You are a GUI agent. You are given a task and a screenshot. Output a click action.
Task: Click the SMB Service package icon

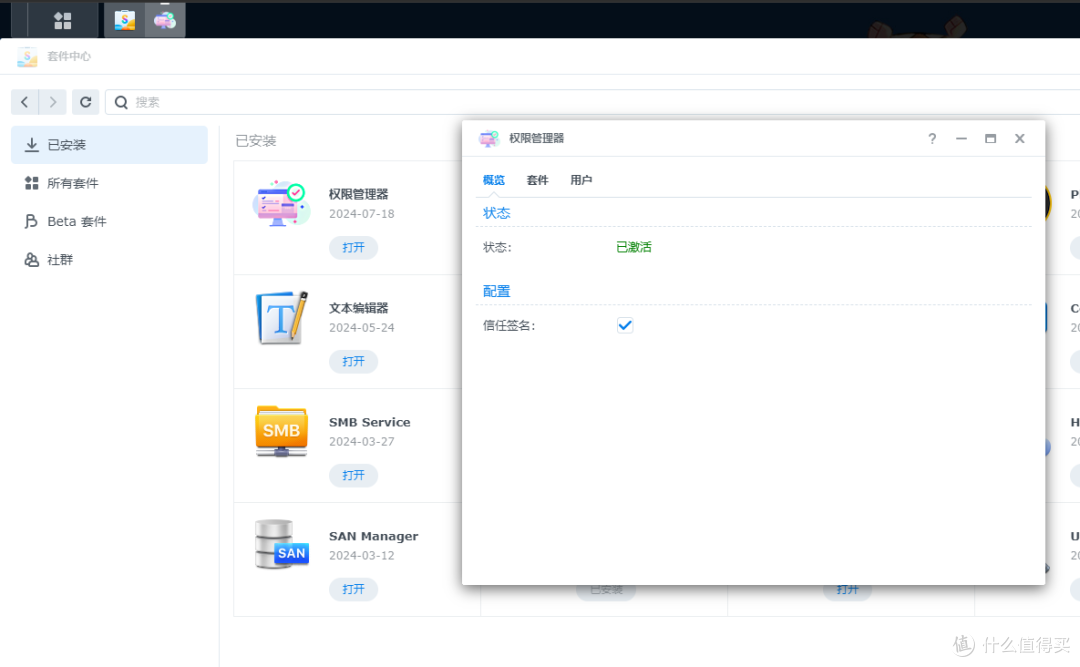[281, 431]
